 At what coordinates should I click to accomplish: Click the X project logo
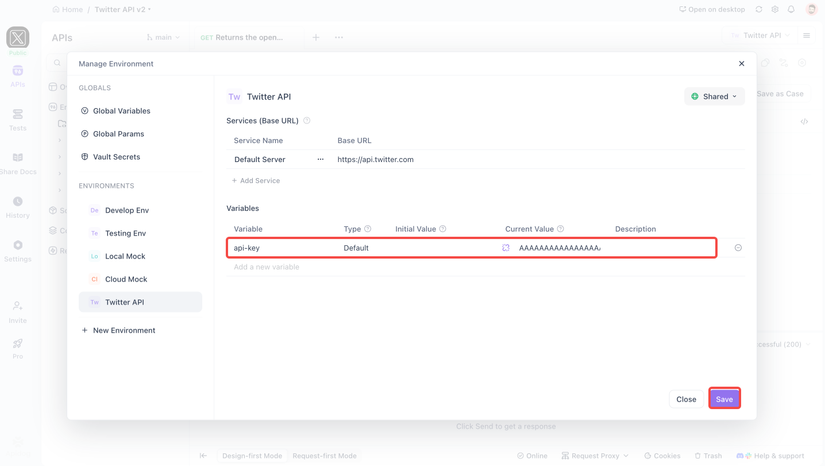[x=17, y=38]
